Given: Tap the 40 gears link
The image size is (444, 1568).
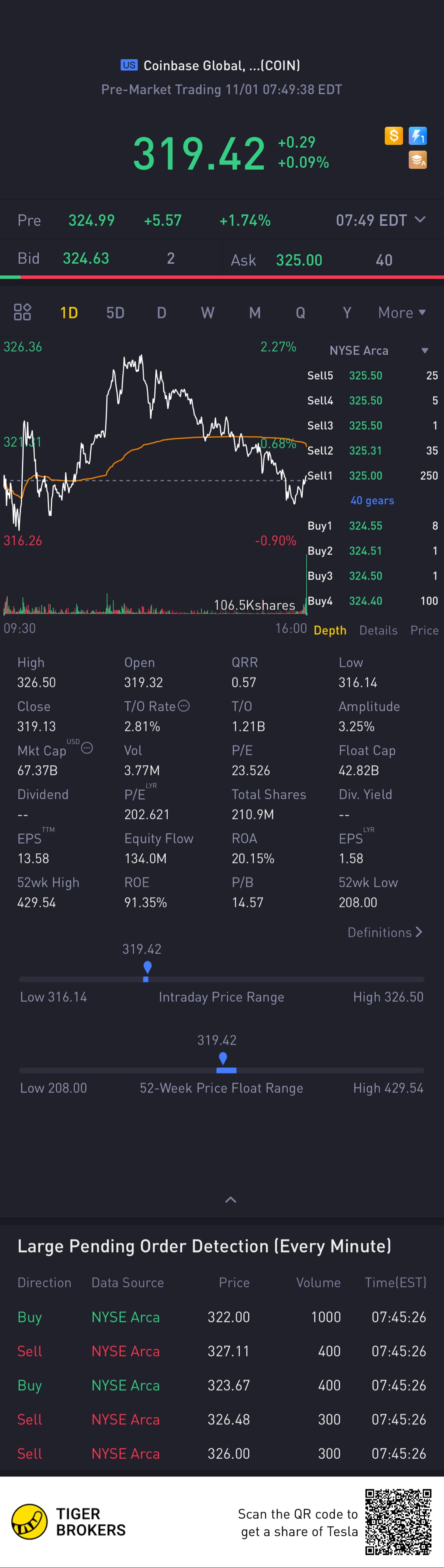Looking at the screenshot, I should click(372, 500).
